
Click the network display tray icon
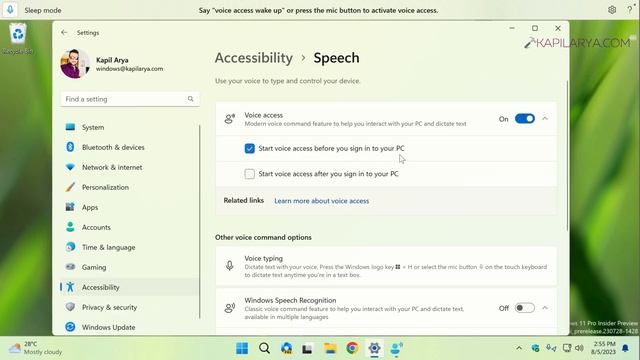567,348
